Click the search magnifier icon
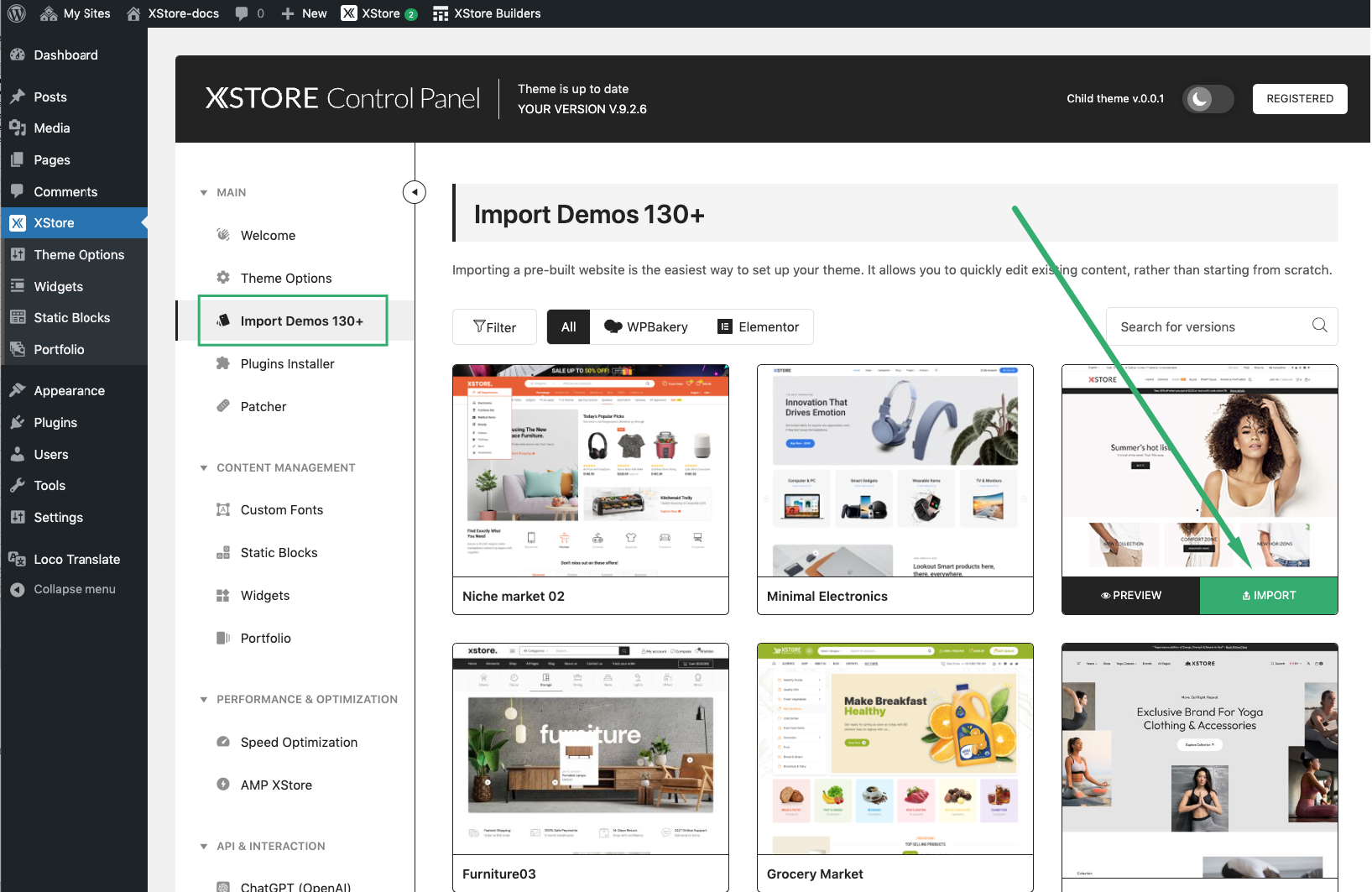This screenshot has width=1372, height=892. pyautogui.click(x=1320, y=326)
